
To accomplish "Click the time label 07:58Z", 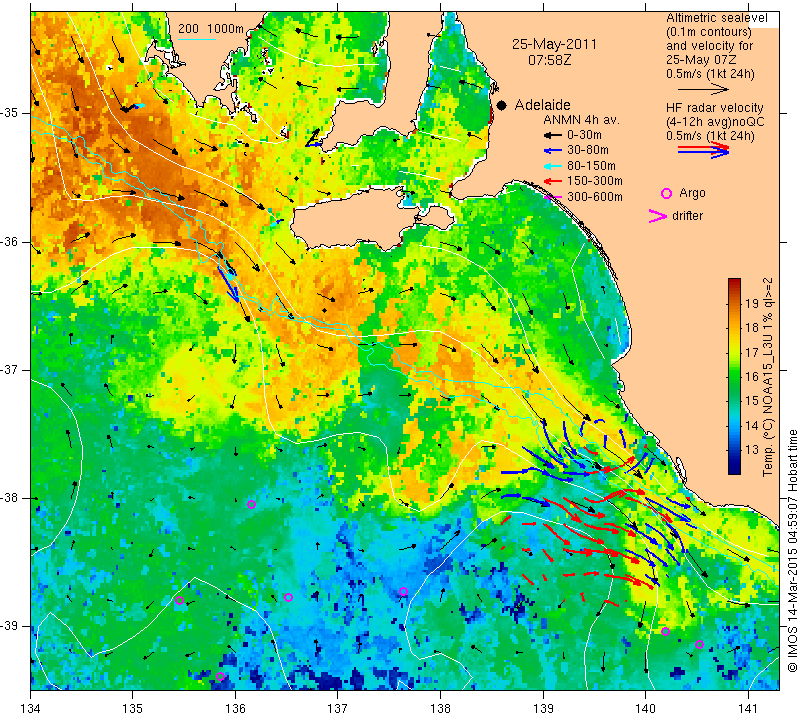I will click(549, 60).
